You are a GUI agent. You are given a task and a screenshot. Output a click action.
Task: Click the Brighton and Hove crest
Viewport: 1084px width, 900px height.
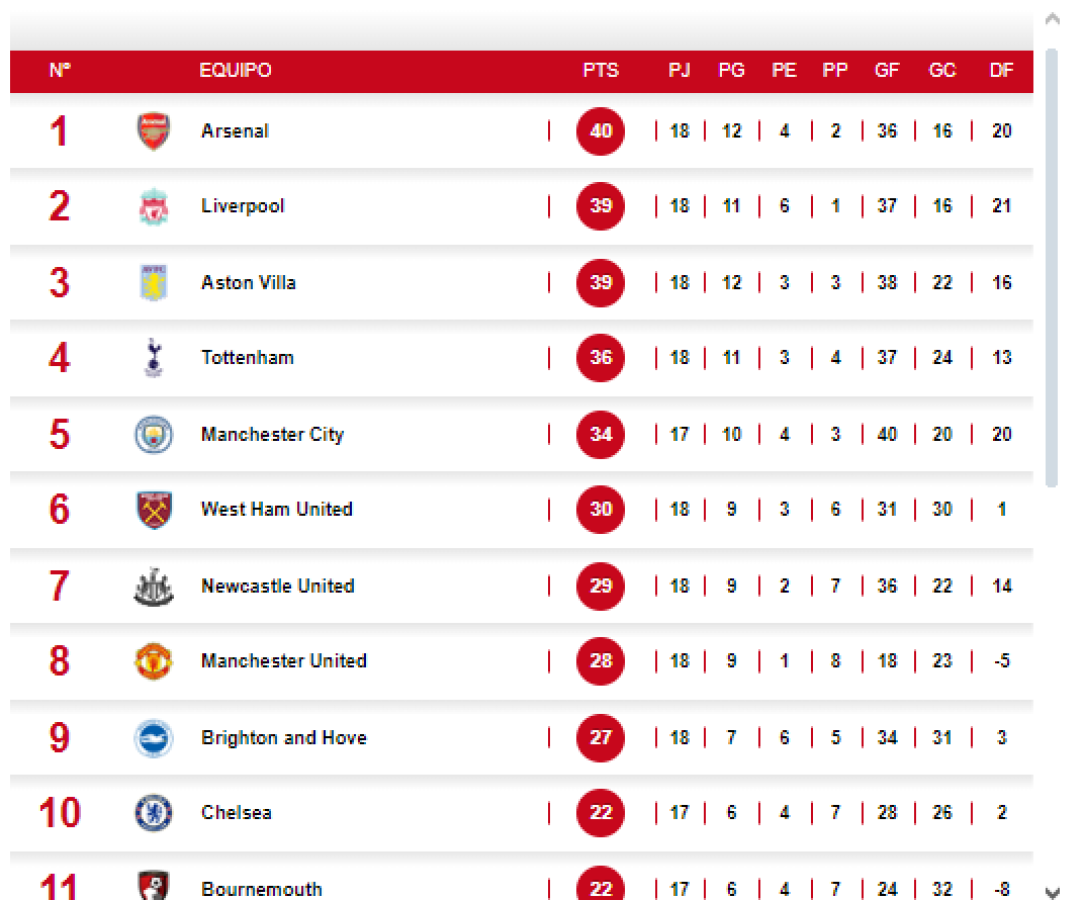(152, 737)
